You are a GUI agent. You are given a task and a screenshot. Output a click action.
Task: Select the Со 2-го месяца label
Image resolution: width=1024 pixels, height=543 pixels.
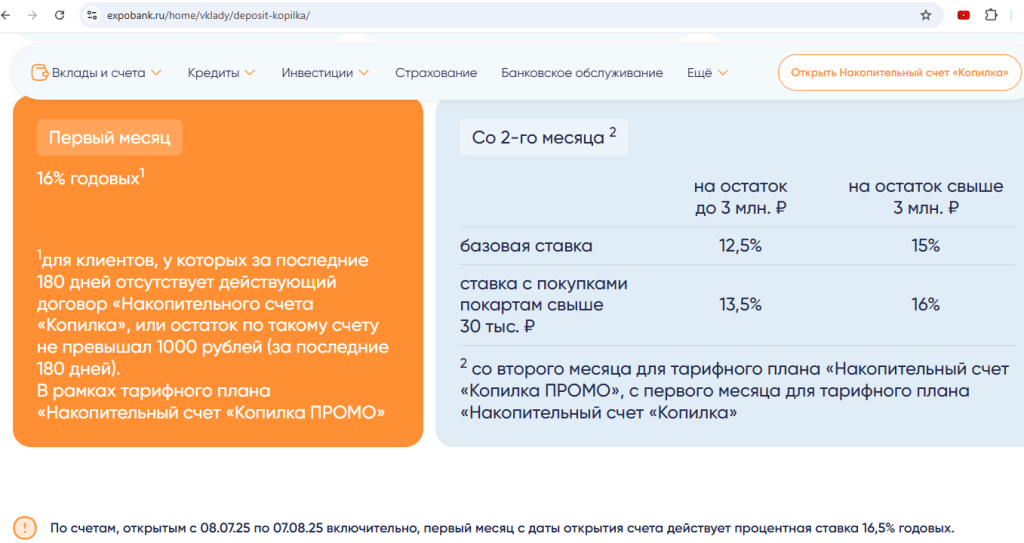(544, 137)
